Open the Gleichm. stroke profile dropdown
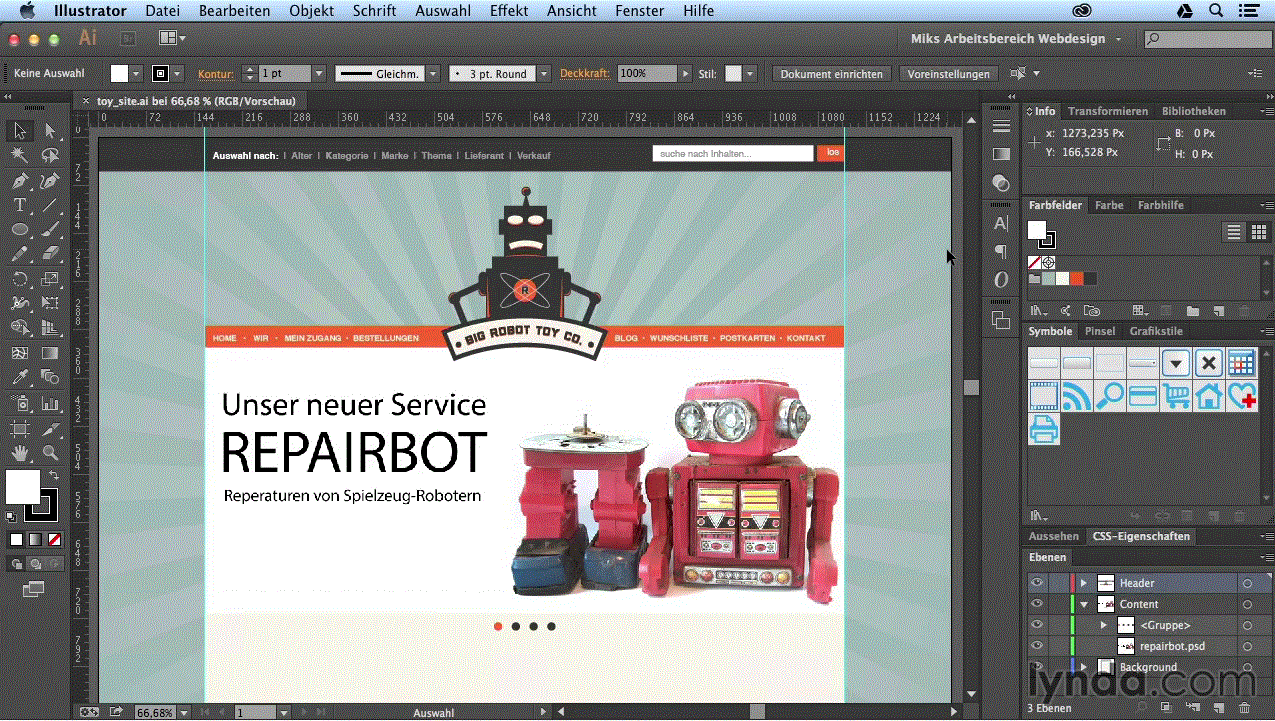1275x721 pixels. coord(433,74)
